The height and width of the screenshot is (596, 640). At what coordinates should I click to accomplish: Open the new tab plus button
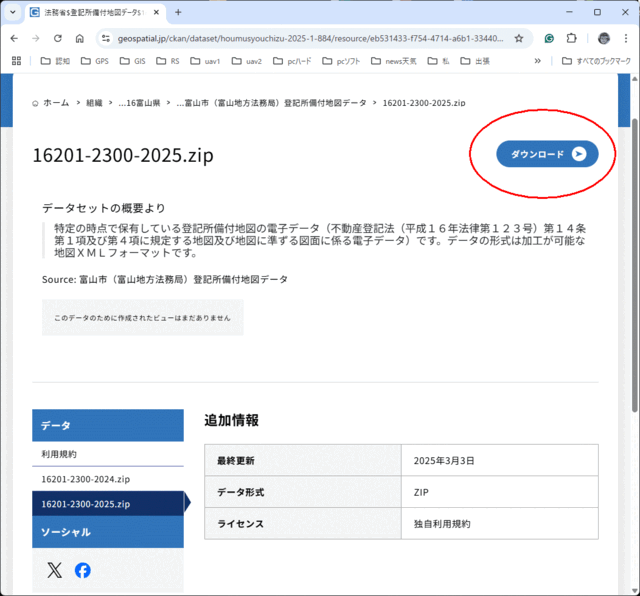pos(178,12)
